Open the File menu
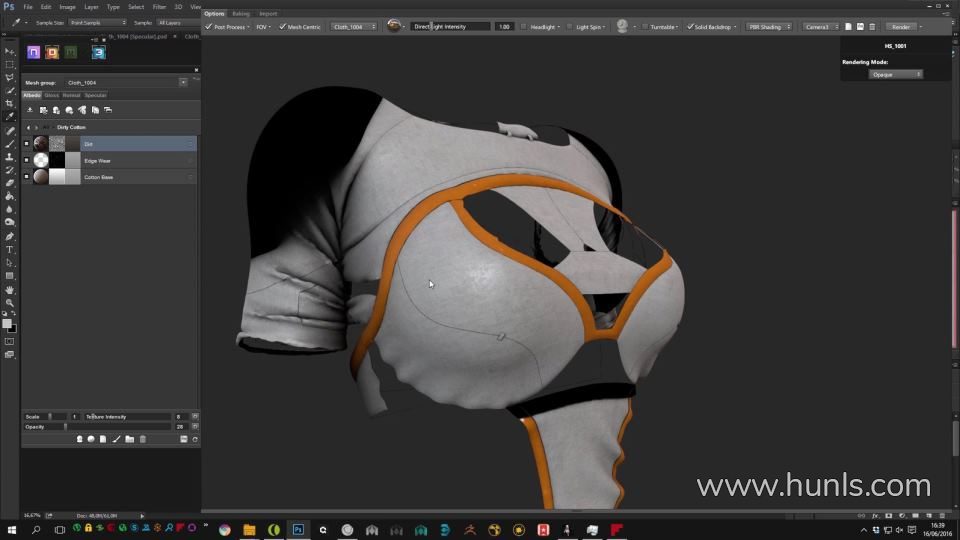This screenshot has width=960, height=540. click(x=28, y=7)
